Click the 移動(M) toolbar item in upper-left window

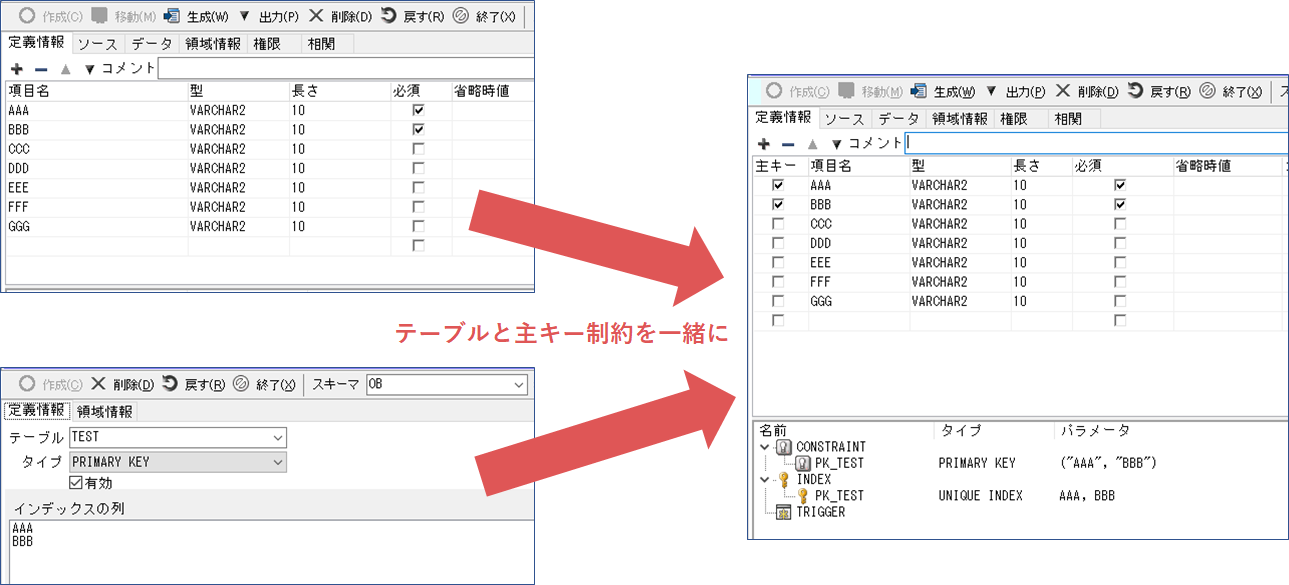124,17
